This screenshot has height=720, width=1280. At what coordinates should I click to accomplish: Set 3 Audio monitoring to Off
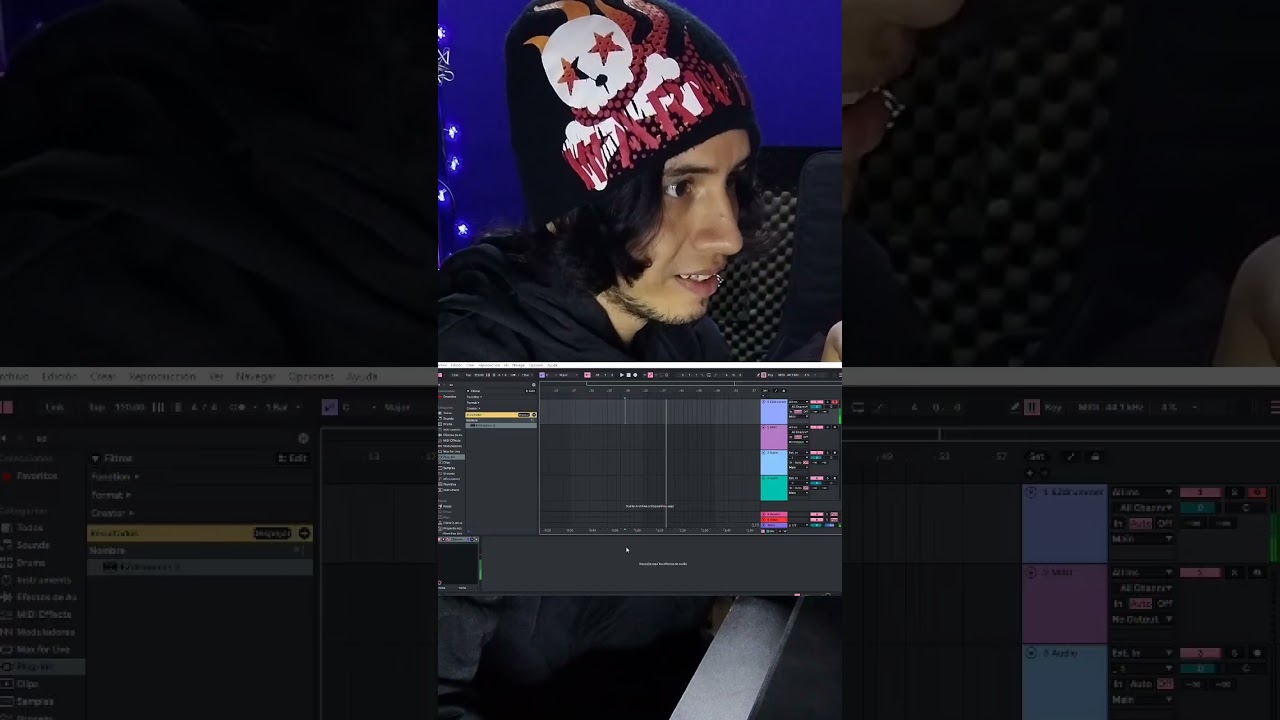click(x=805, y=462)
